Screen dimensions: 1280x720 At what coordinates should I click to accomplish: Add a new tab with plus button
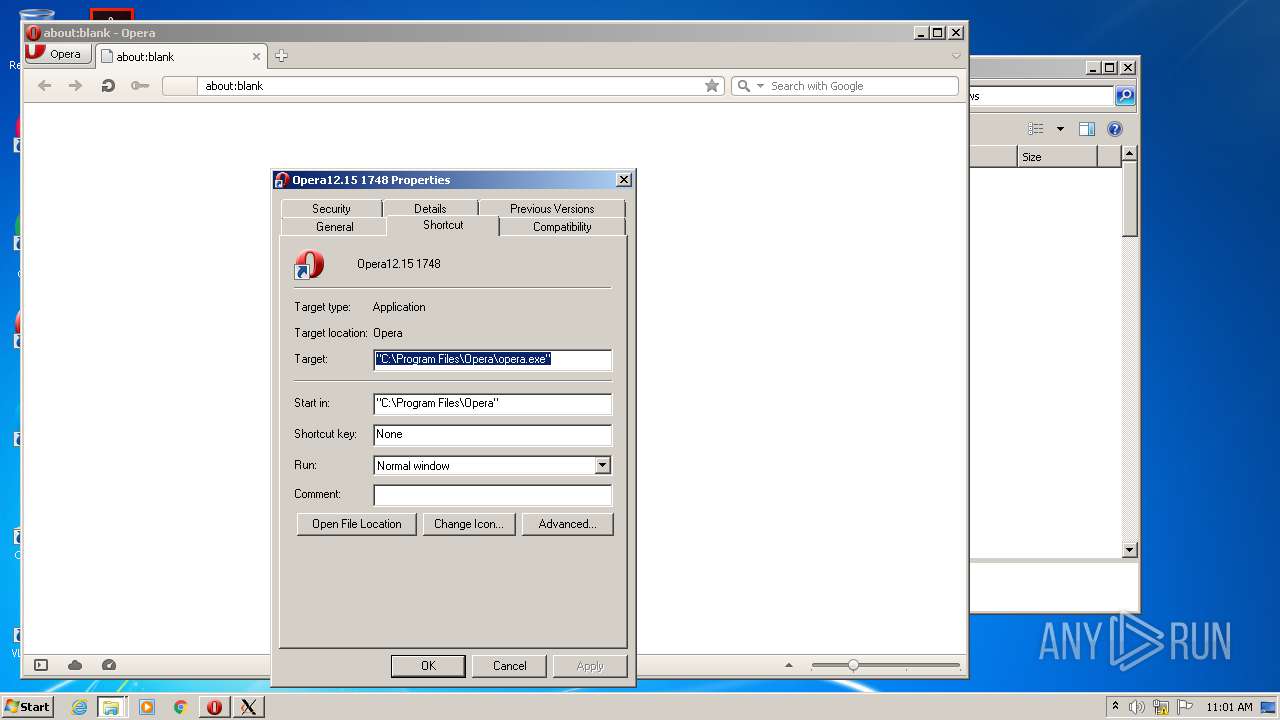coord(281,56)
